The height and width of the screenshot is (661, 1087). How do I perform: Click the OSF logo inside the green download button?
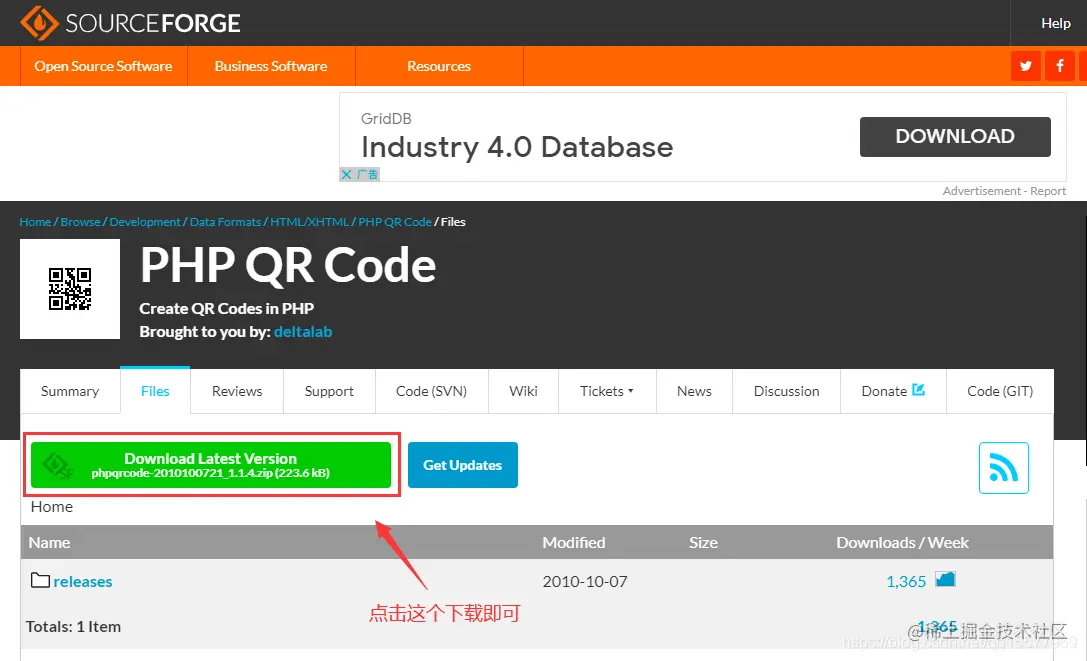click(57, 464)
